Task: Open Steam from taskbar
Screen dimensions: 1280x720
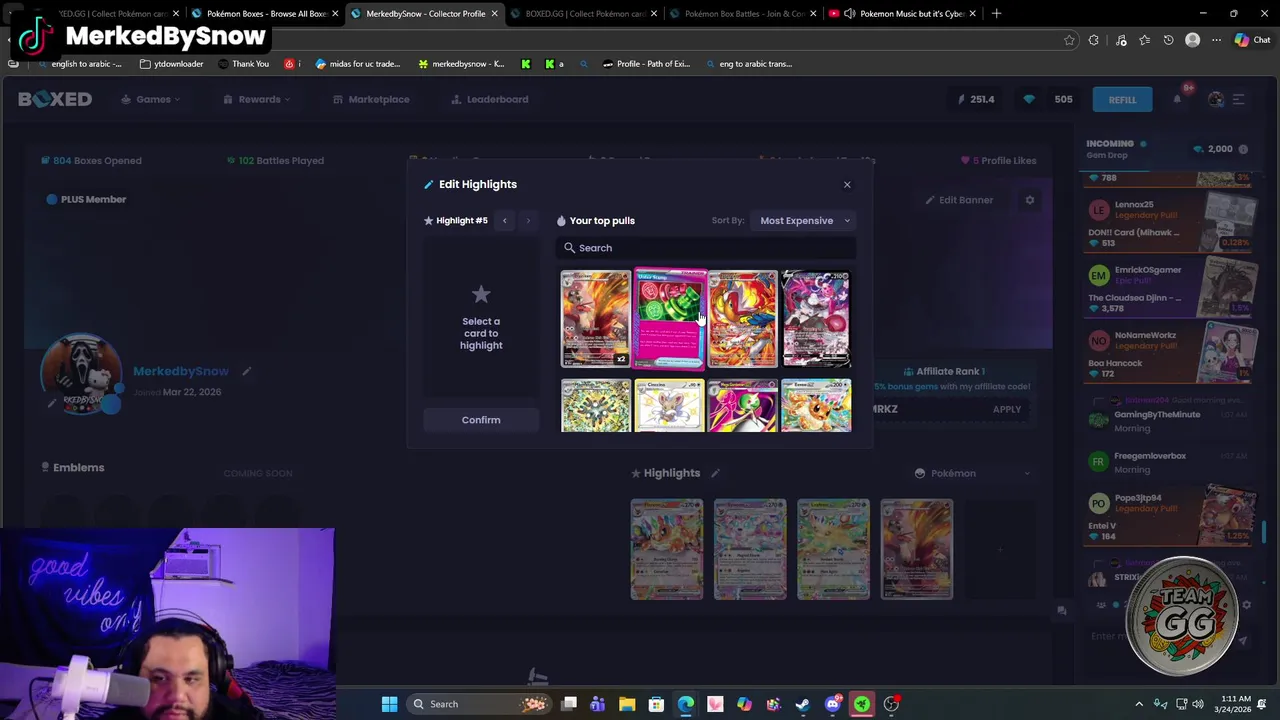Action: coord(802,704)
